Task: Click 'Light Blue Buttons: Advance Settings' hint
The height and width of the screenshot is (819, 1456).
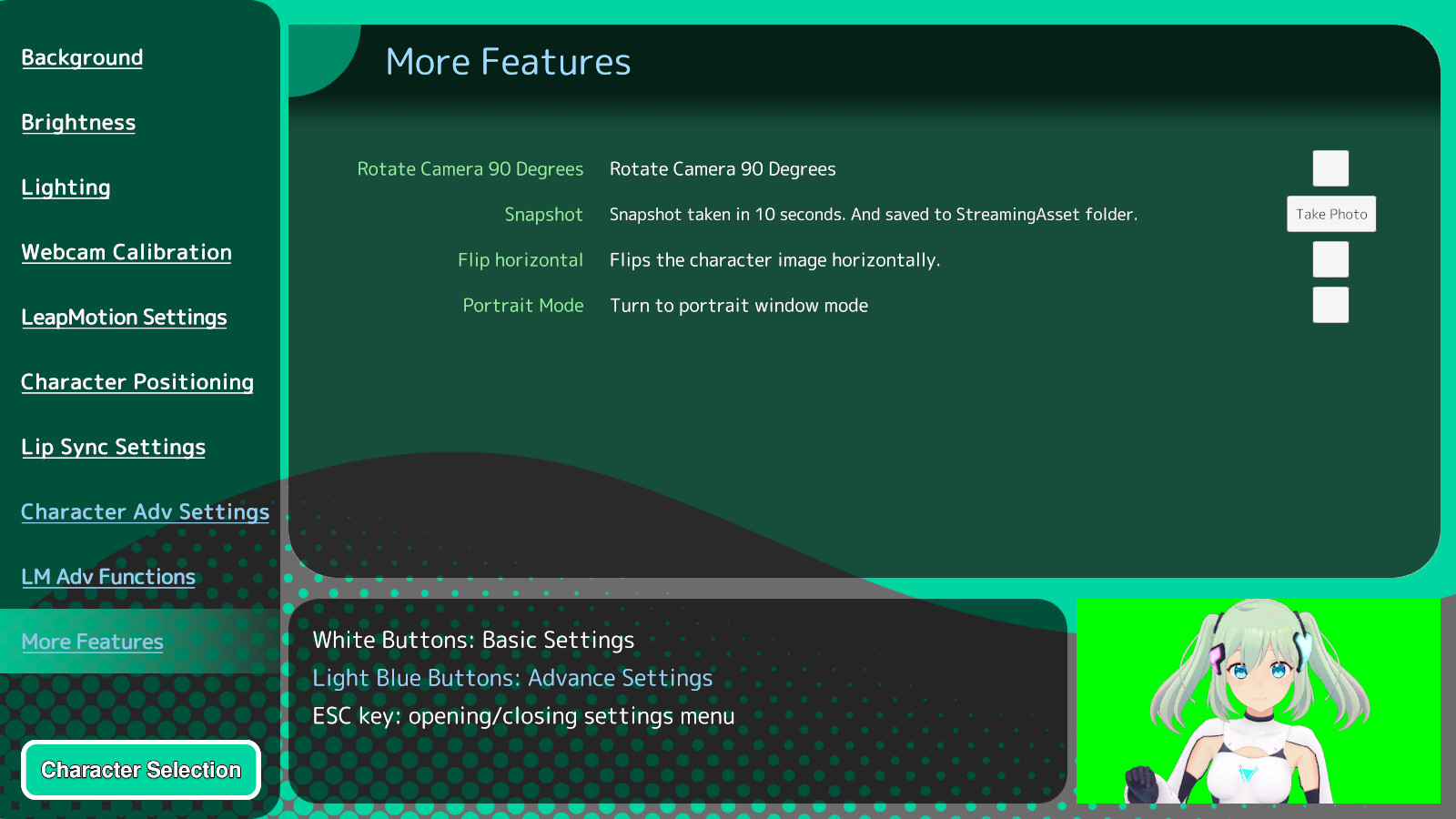Action: [x=512, y=678]
